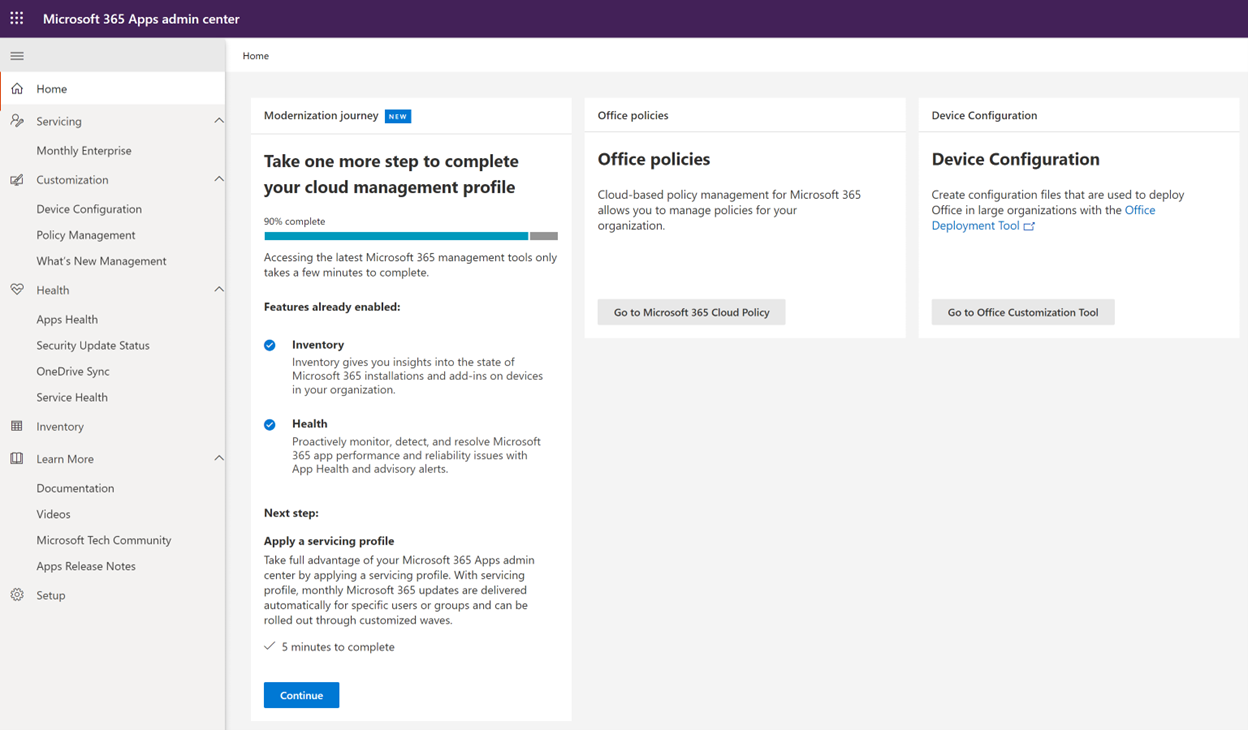Viewport: 1248px width, 730px height.
Task: Open the Office Deployment Tool link
Action: (976, 225)
